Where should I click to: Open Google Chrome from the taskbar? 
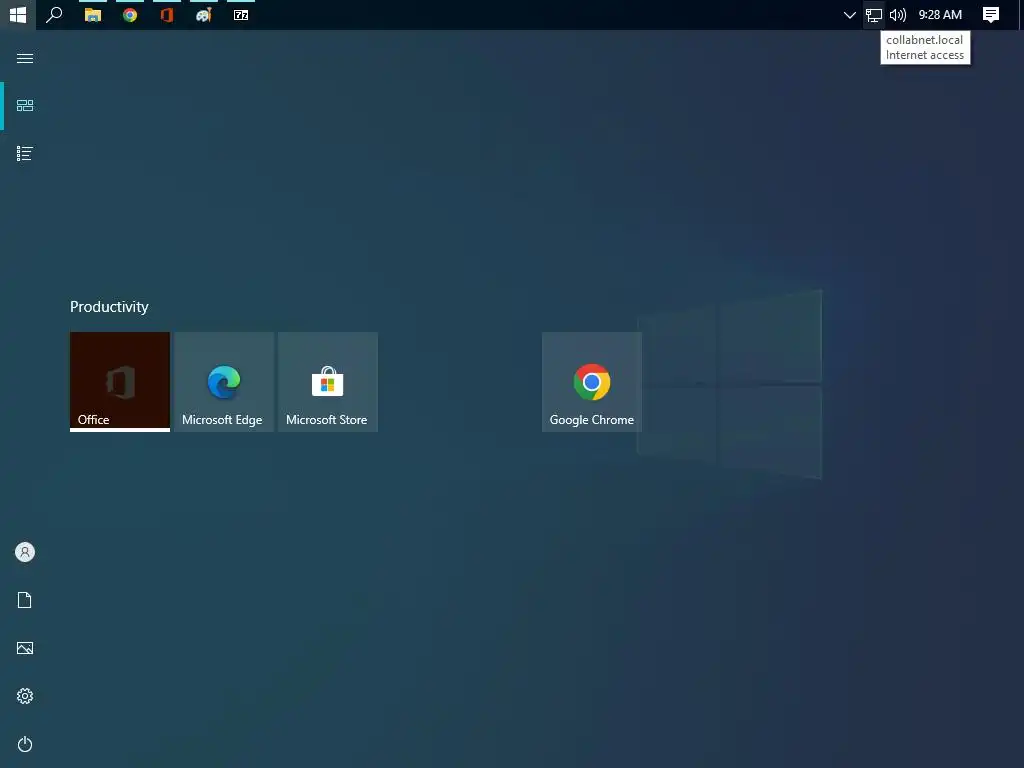pos(130,14)
